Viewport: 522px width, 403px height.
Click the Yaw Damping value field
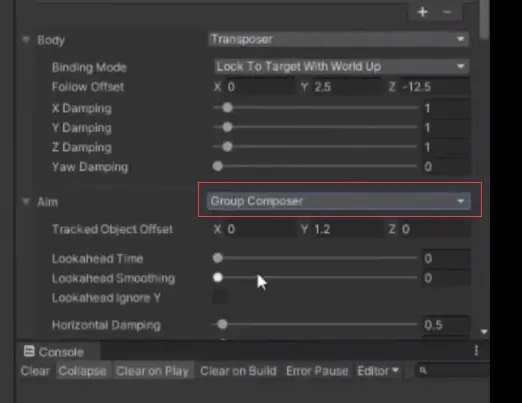[446, 166]
